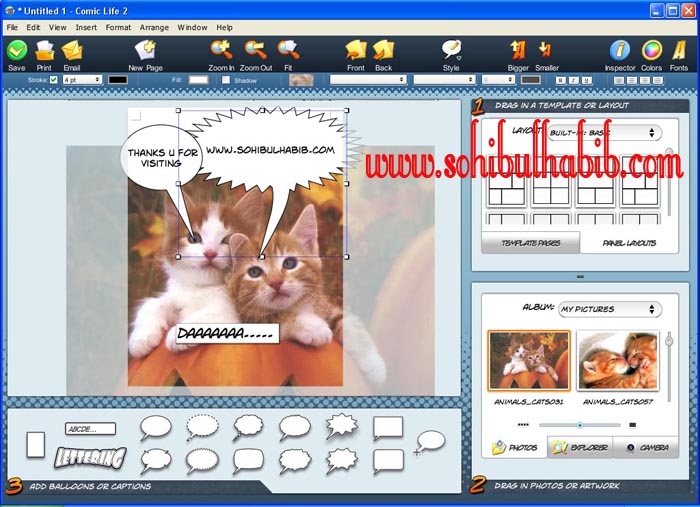
Task: Click the white Fill color swatch
Action: [199, 80]
